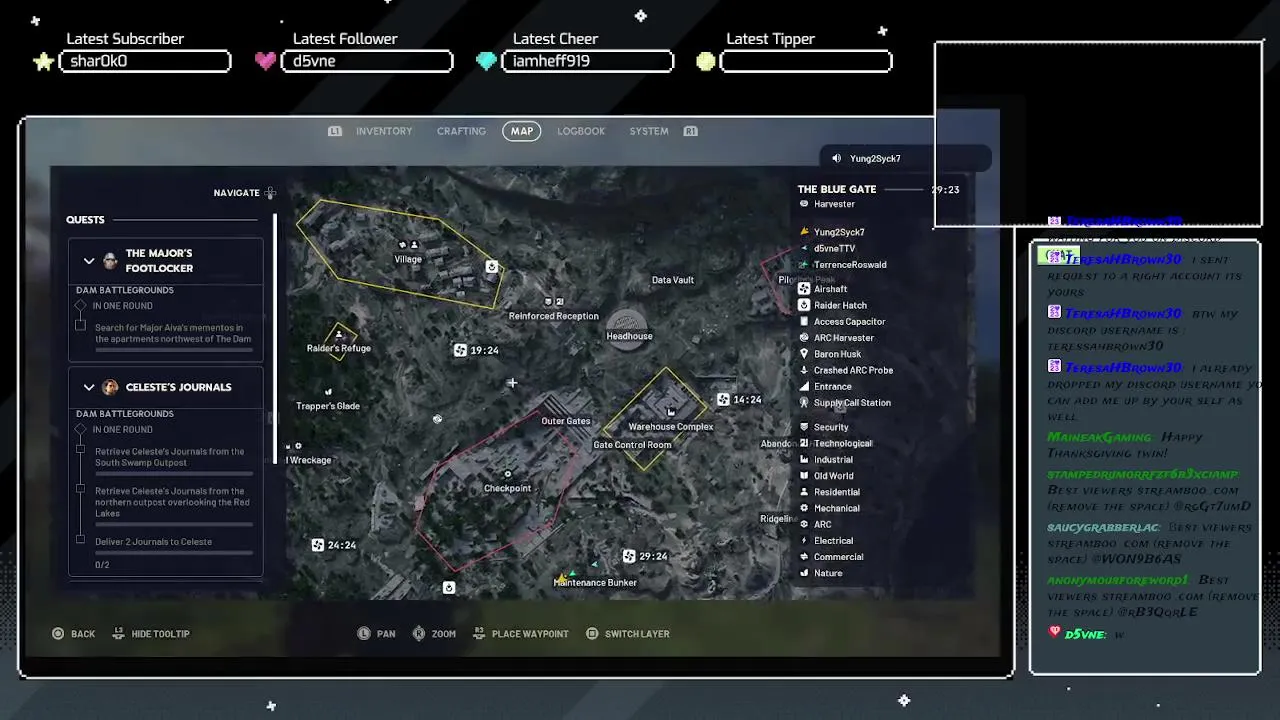
Task: Click the Industrial category icon
Action: (804, 459)
